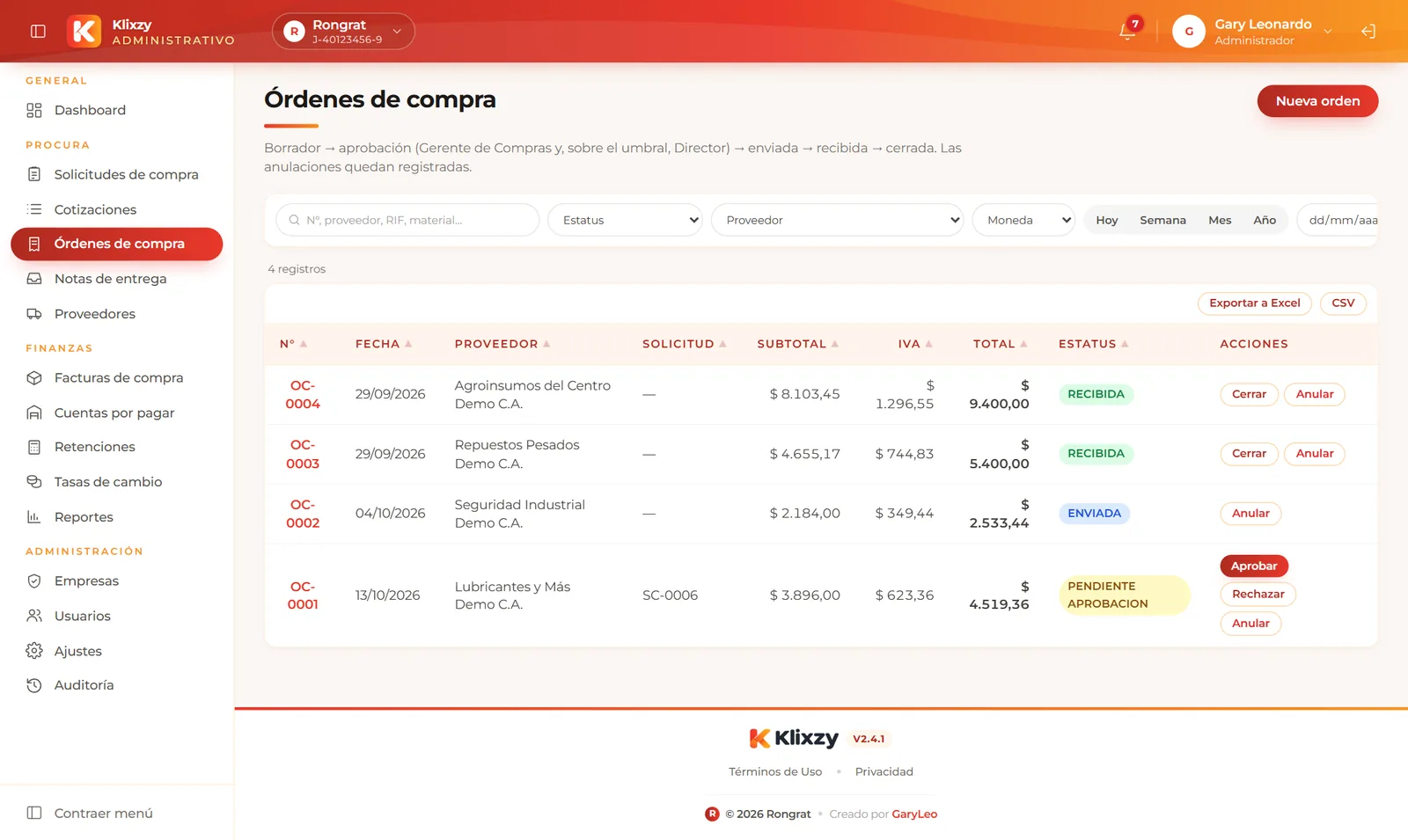
Task: Click the Klixzy logo icon
Action: pos(84,31)
